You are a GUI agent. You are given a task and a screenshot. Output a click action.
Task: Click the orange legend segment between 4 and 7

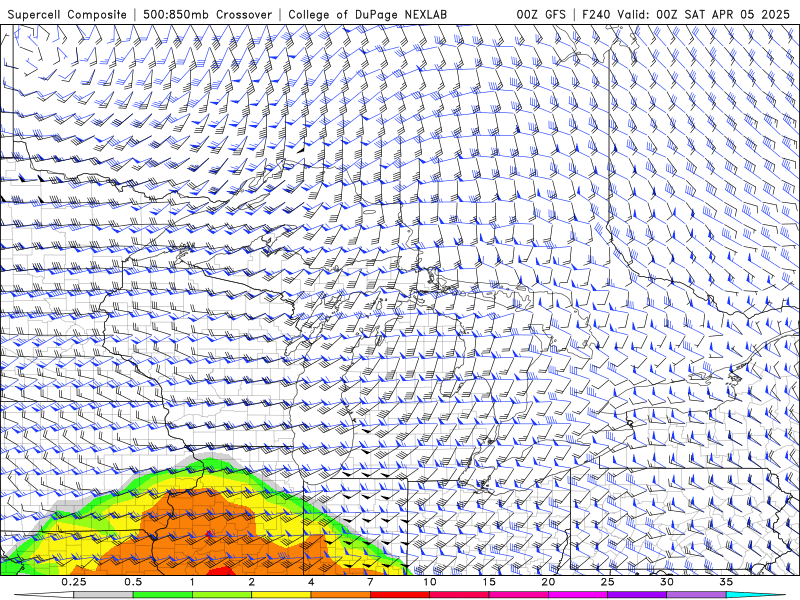click(x=340, y=595)
